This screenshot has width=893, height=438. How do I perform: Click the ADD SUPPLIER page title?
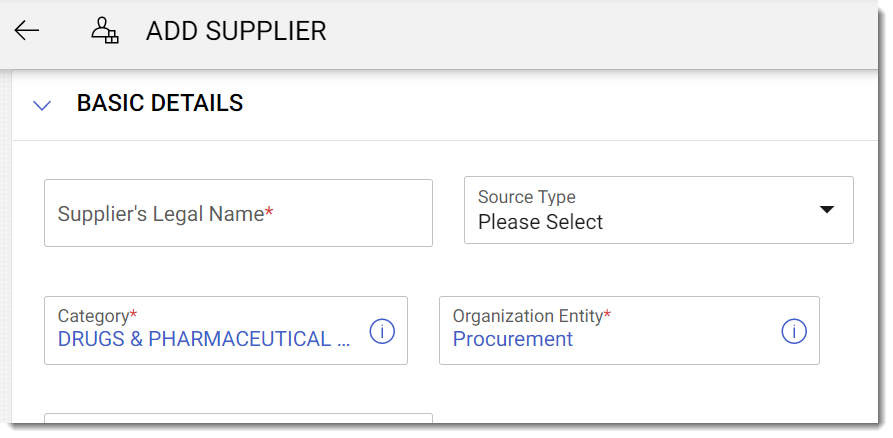click(236, 31)
